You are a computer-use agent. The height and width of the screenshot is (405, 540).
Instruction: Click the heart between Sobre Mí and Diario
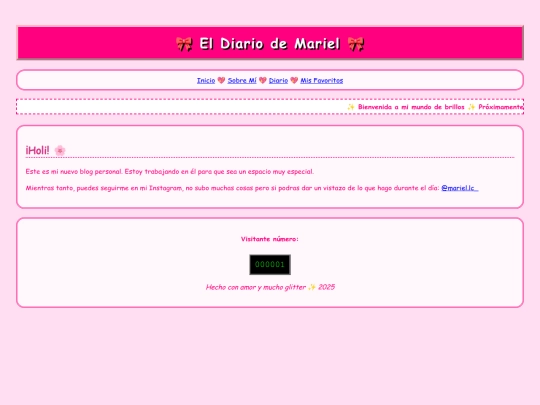click(263, 80)
